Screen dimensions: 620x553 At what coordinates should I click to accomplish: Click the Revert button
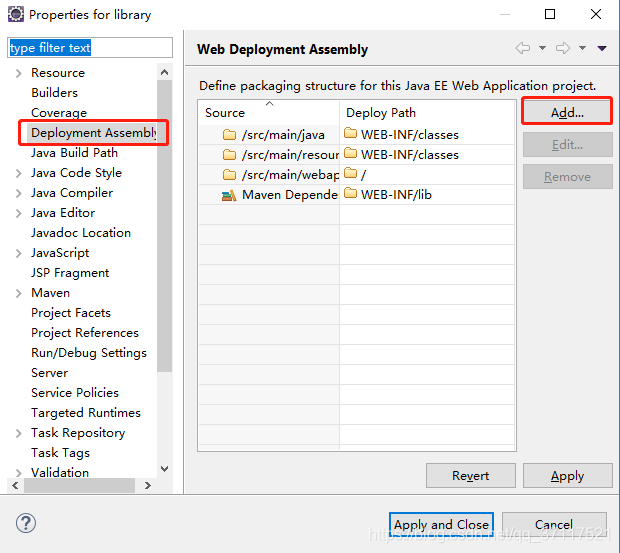pyautogui.click(x=471, y=476)
